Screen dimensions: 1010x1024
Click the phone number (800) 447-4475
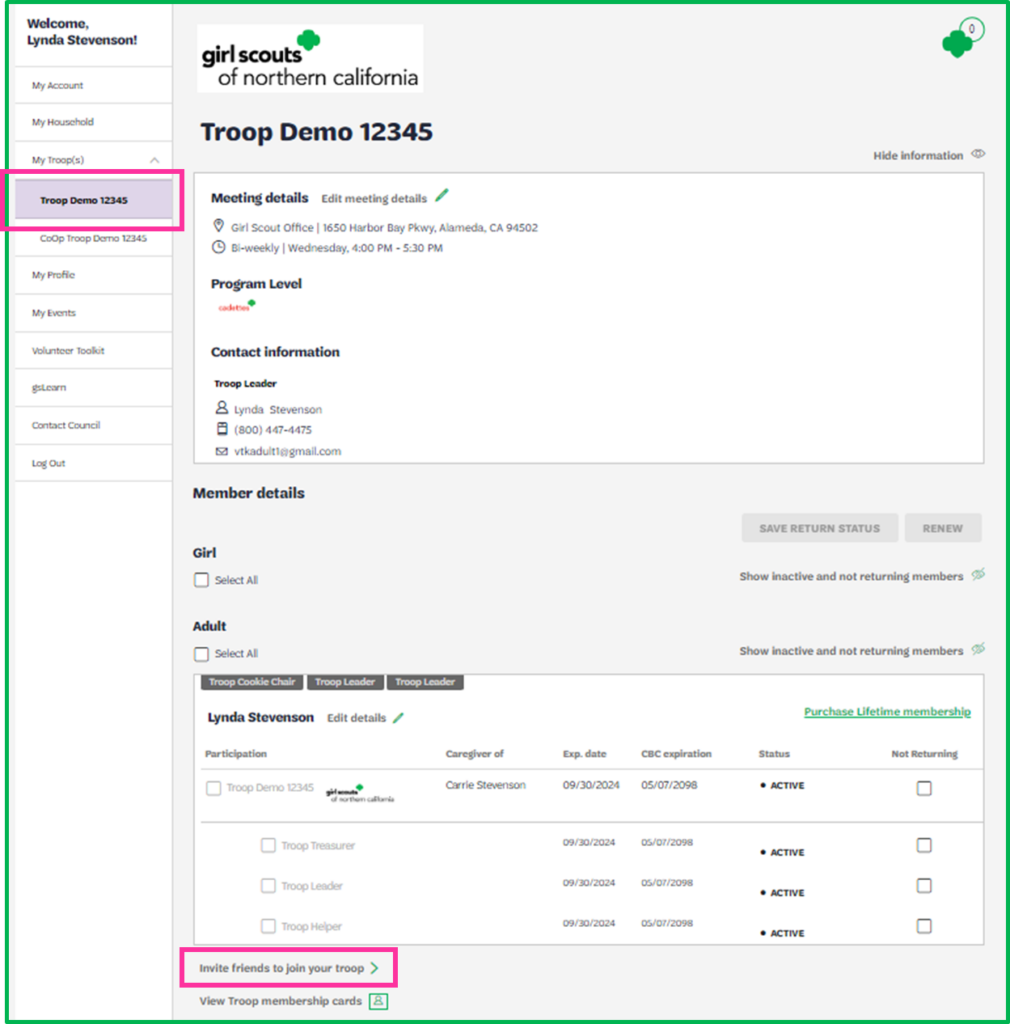pos(273,430)
